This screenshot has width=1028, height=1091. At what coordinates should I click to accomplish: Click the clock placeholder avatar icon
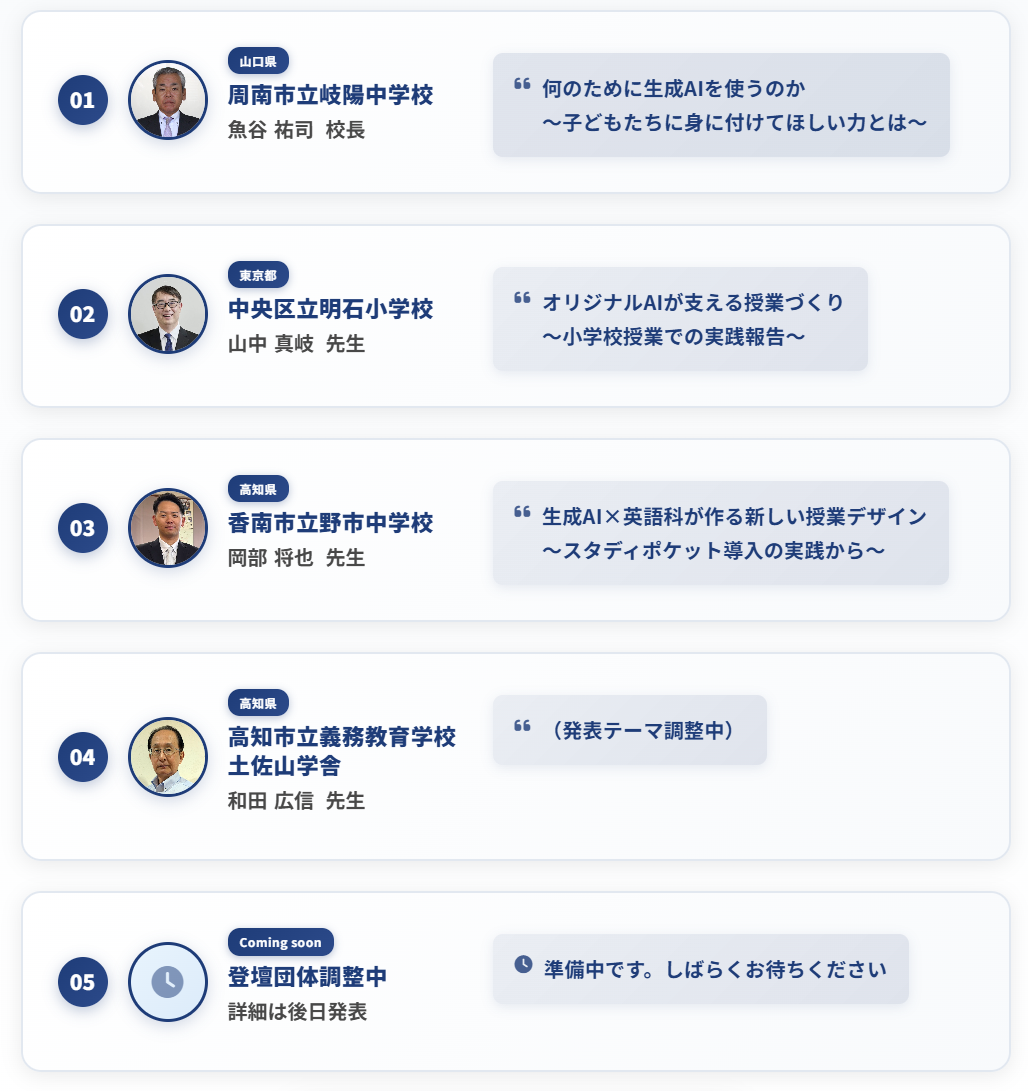pyautogui.click(x=168, y=982)
